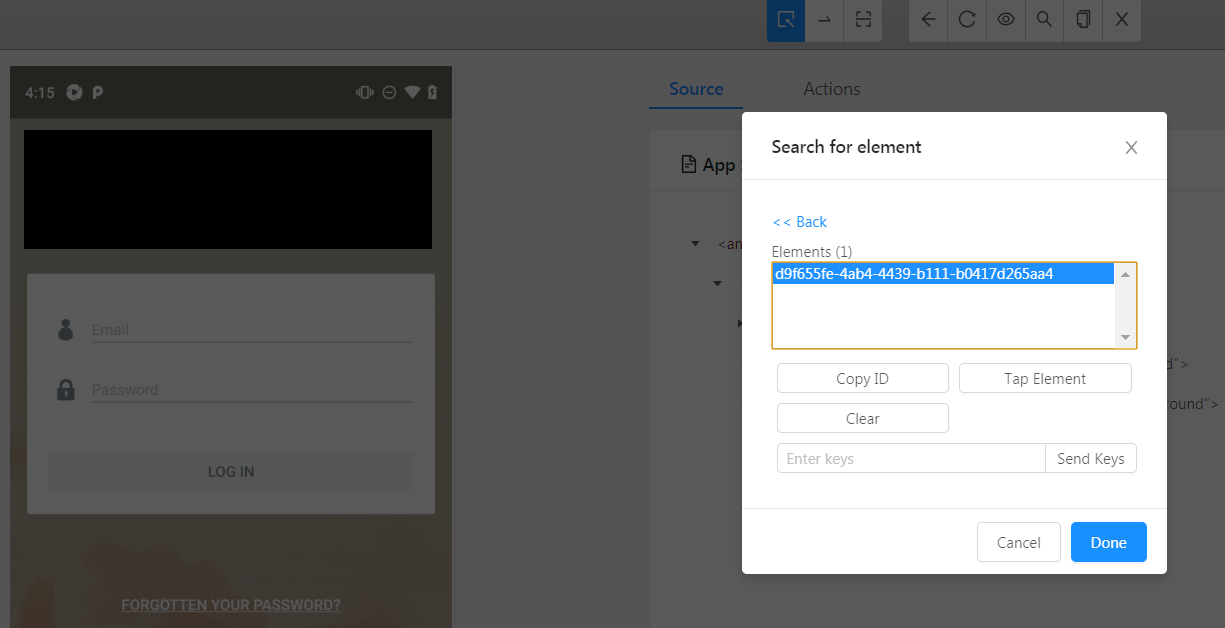Open the Actions tab
Image resolution: width=1225 pixels, height=628 pixels.
pyautogui.click(x=832, y=89)
